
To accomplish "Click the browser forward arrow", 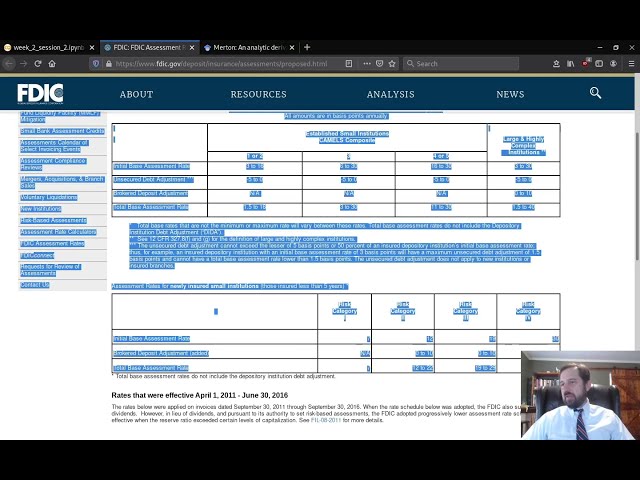I will pyautogui.click(x=23, y=64).
